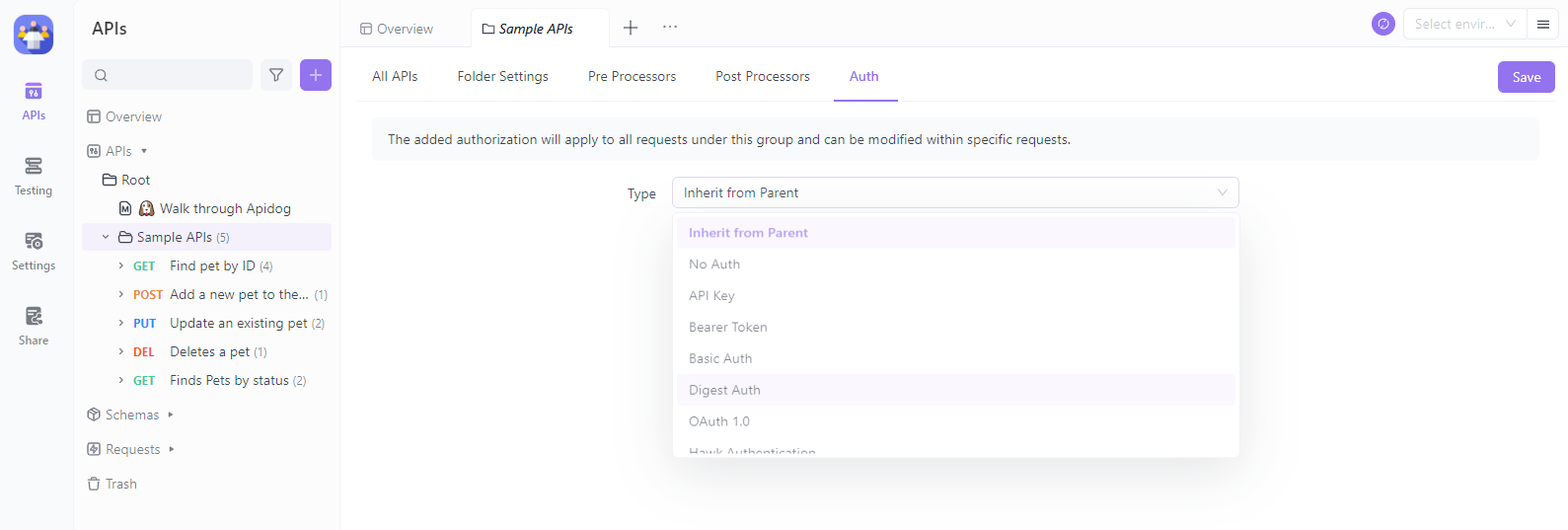Screen dimensions: 1568x530
Task: Click the Save button
Action: tap(1526, 77)
